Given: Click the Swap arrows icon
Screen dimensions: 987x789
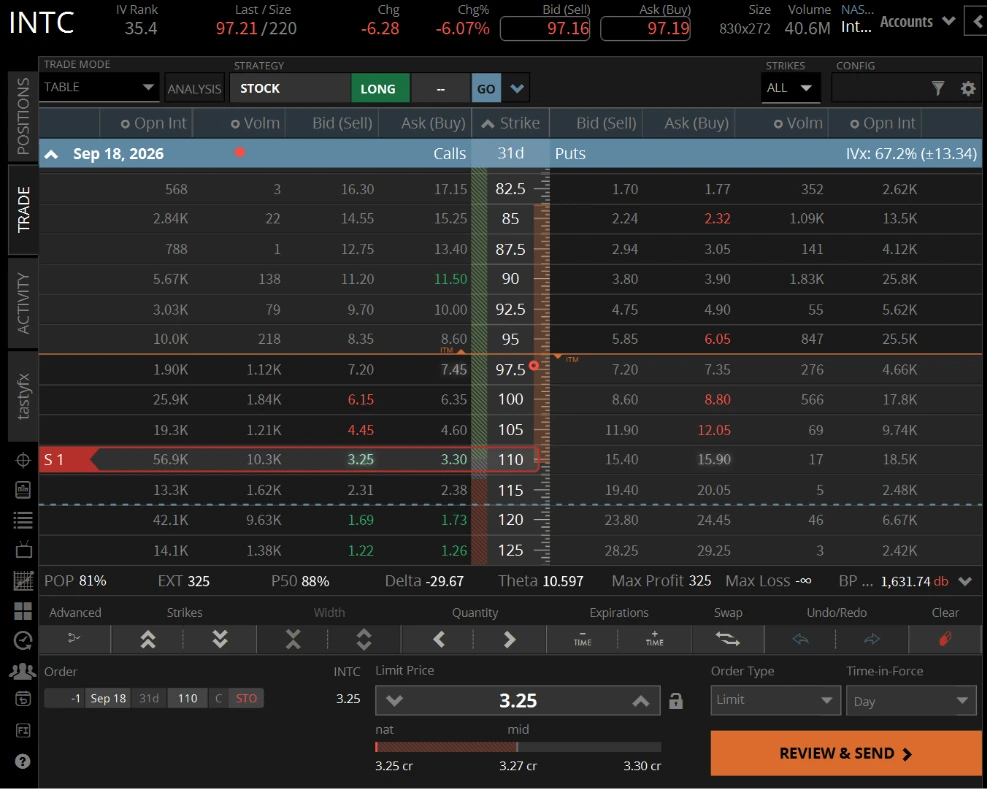Looking at the screenshot, I should point(728,639).
